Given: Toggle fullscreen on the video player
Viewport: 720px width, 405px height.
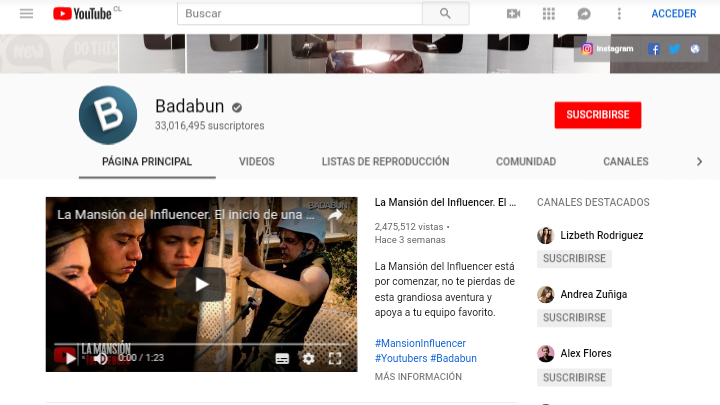Looking at the screenshot, I should pyautogui.click(x=335, y=358).
